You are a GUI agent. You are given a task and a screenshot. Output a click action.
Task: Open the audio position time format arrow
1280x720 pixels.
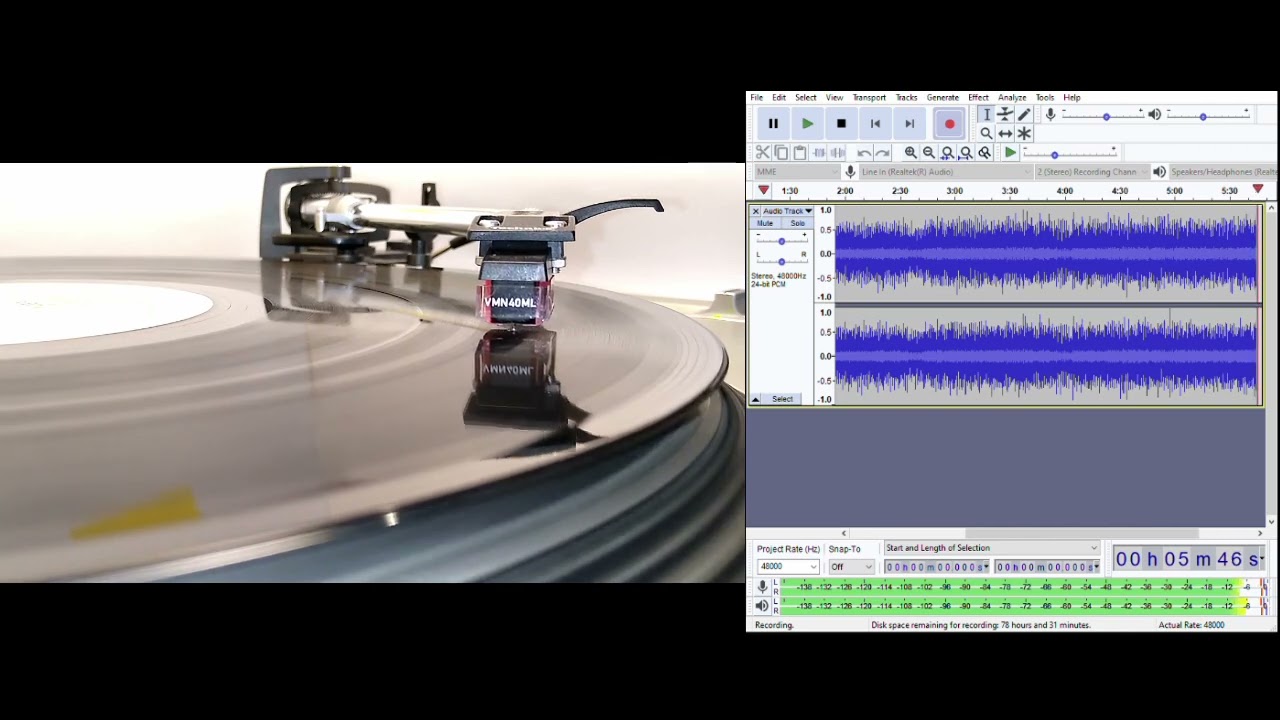[x=1263, y=559]
